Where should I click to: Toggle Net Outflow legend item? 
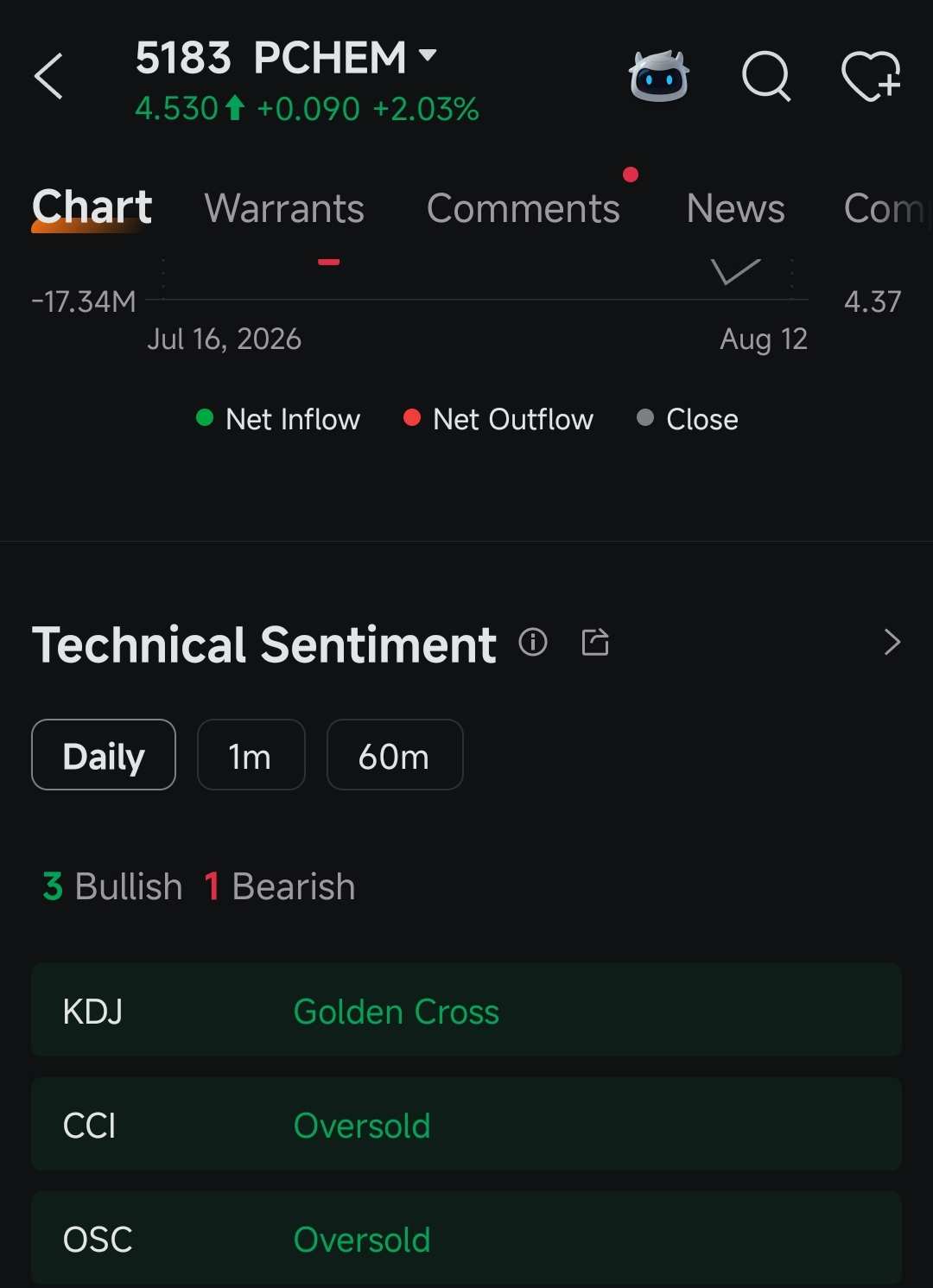pos(498,419)
